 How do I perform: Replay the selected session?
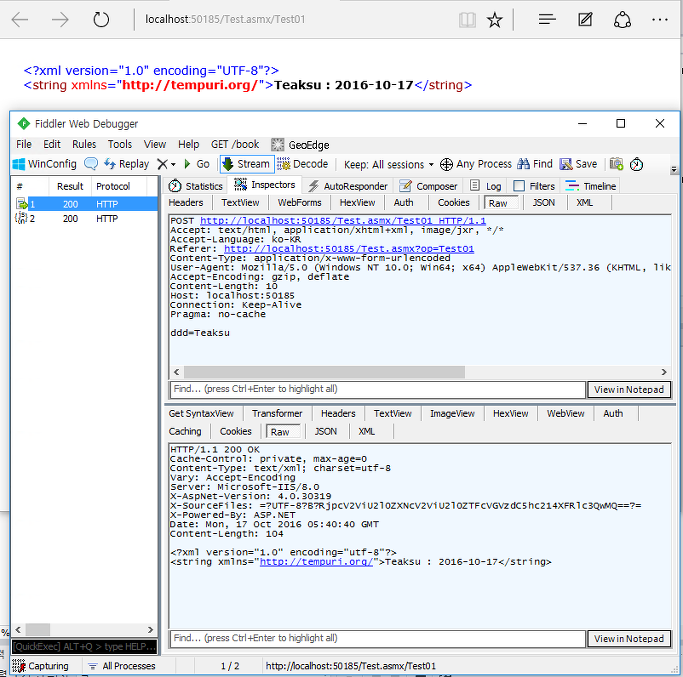[x=126, y=164]
